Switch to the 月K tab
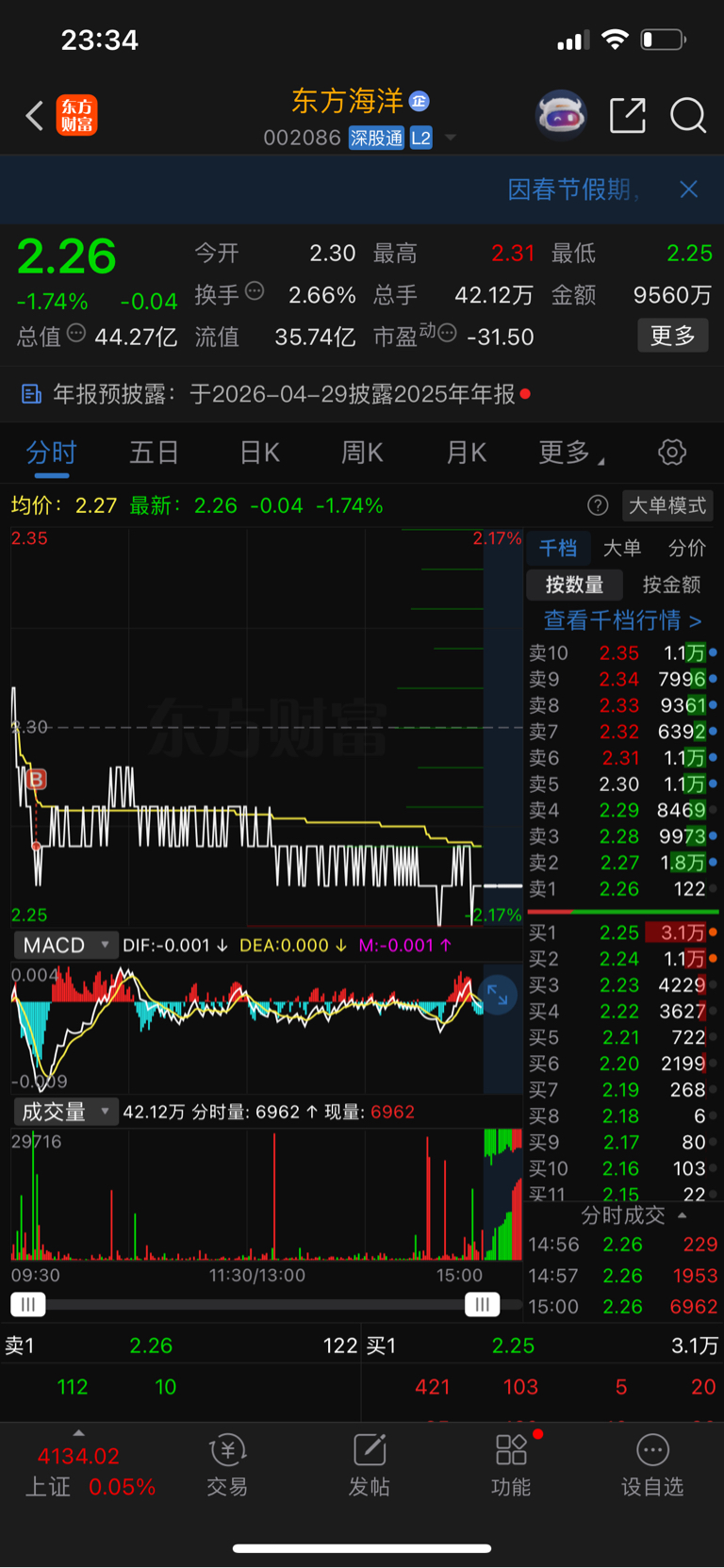This screenshot has height=1568, width=724. pos(466,453)
